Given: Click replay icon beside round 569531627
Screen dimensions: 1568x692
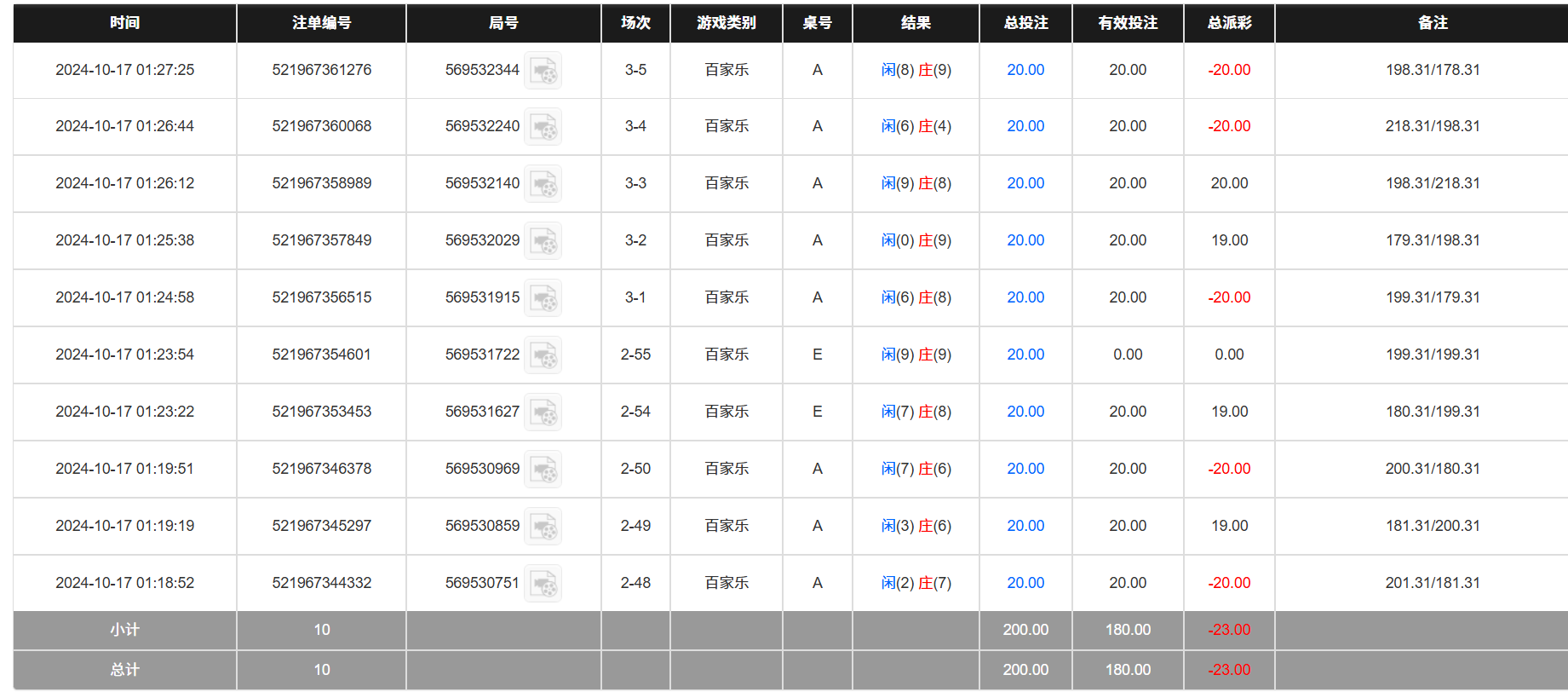Looking at the screenshot, I should [543, 412].
